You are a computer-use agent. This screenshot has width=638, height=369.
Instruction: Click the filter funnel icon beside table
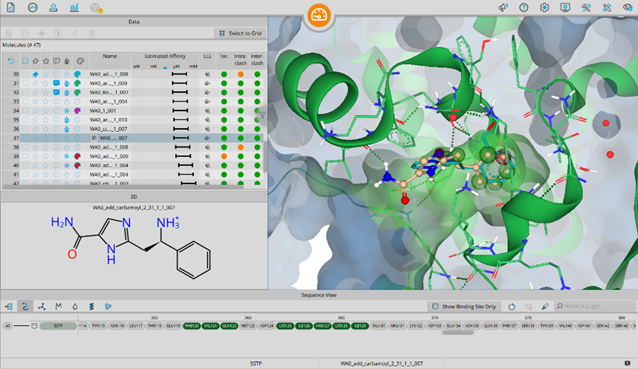[x=262, y=116]
